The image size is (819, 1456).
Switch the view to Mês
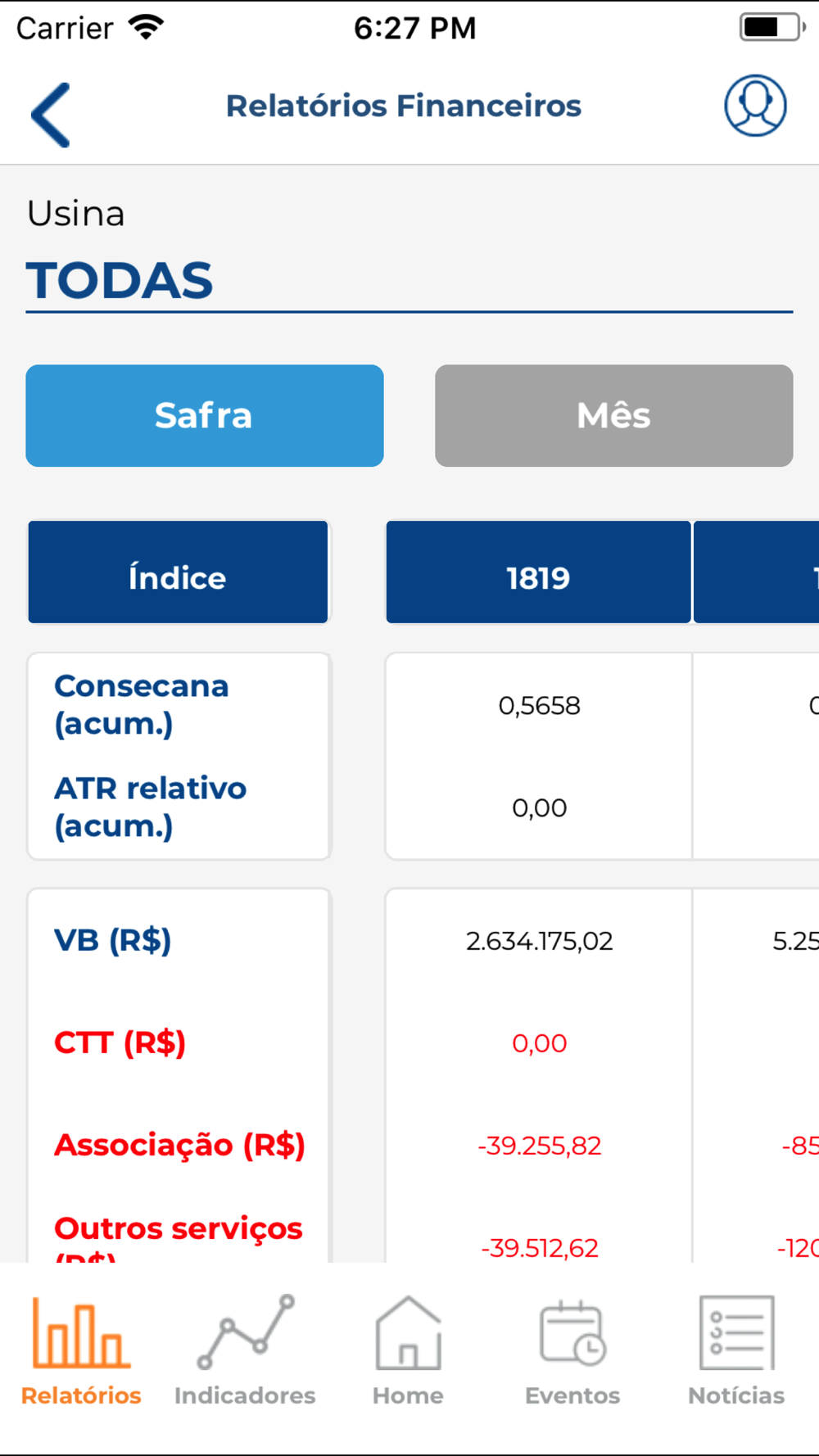pos(613,415)
